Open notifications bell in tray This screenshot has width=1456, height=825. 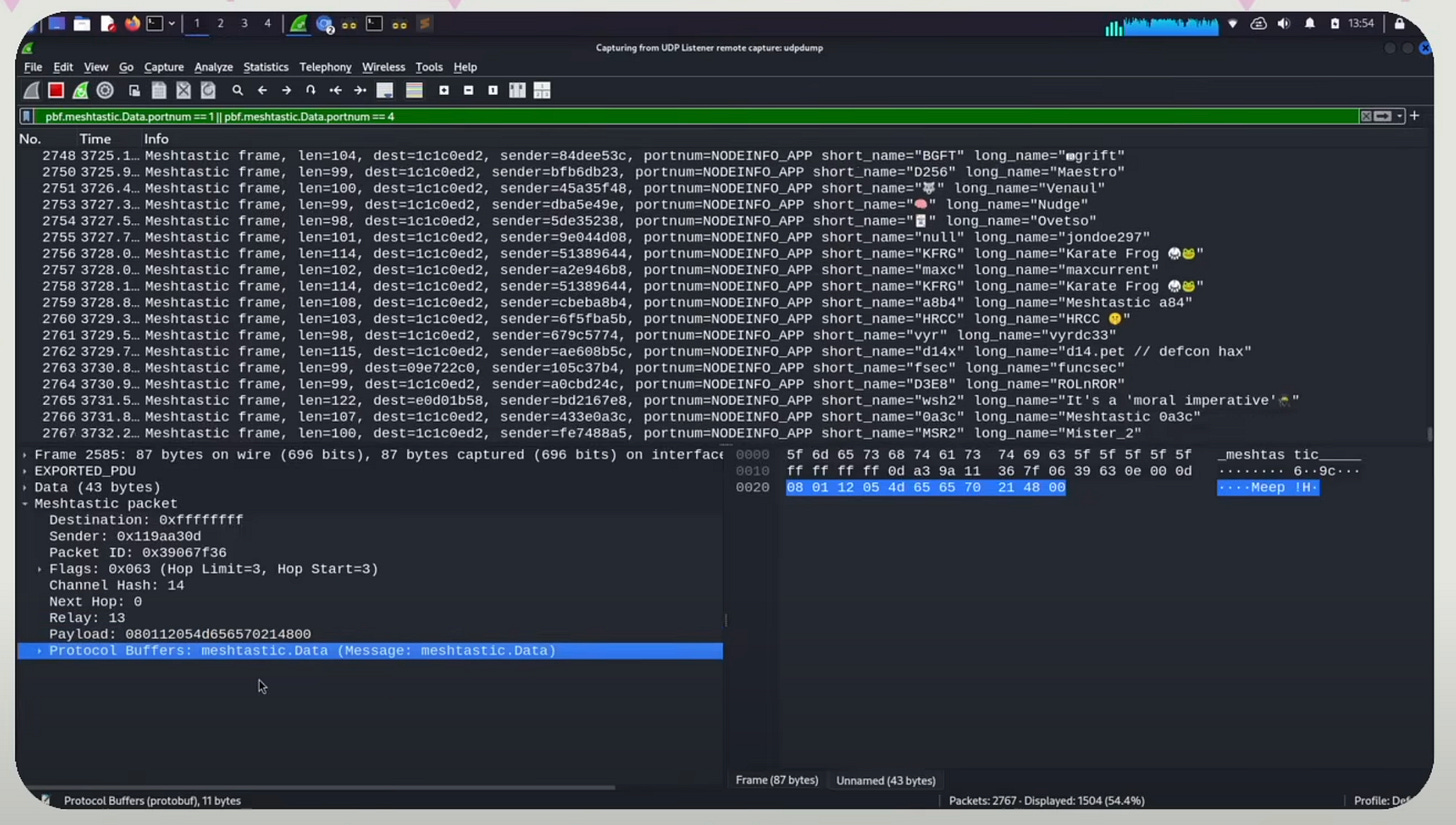coord(1310,24)
